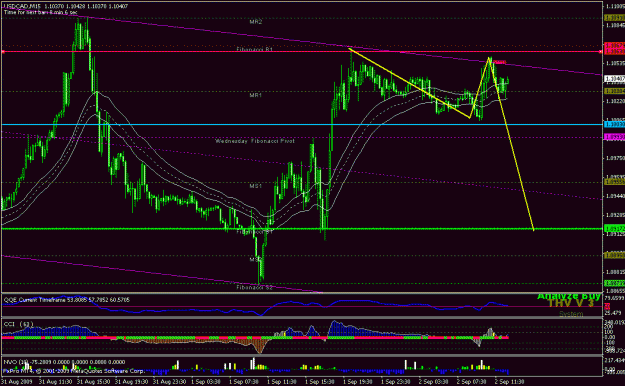Click the 1 Sep 15:30 time label
This screenshot has height=386, width=625.
(x=320, y=382)
